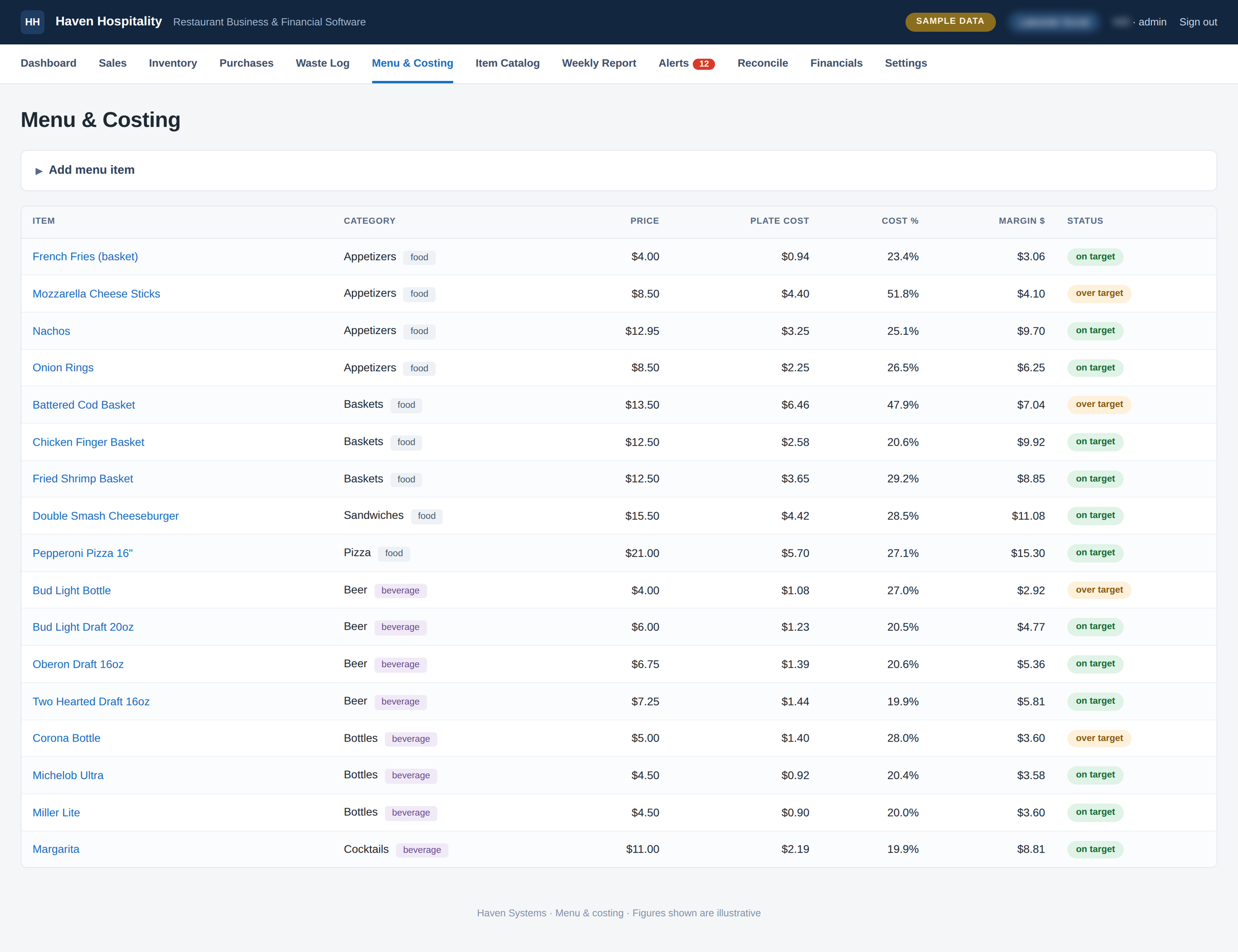Open the Miller Lite item

pos(56,813)
